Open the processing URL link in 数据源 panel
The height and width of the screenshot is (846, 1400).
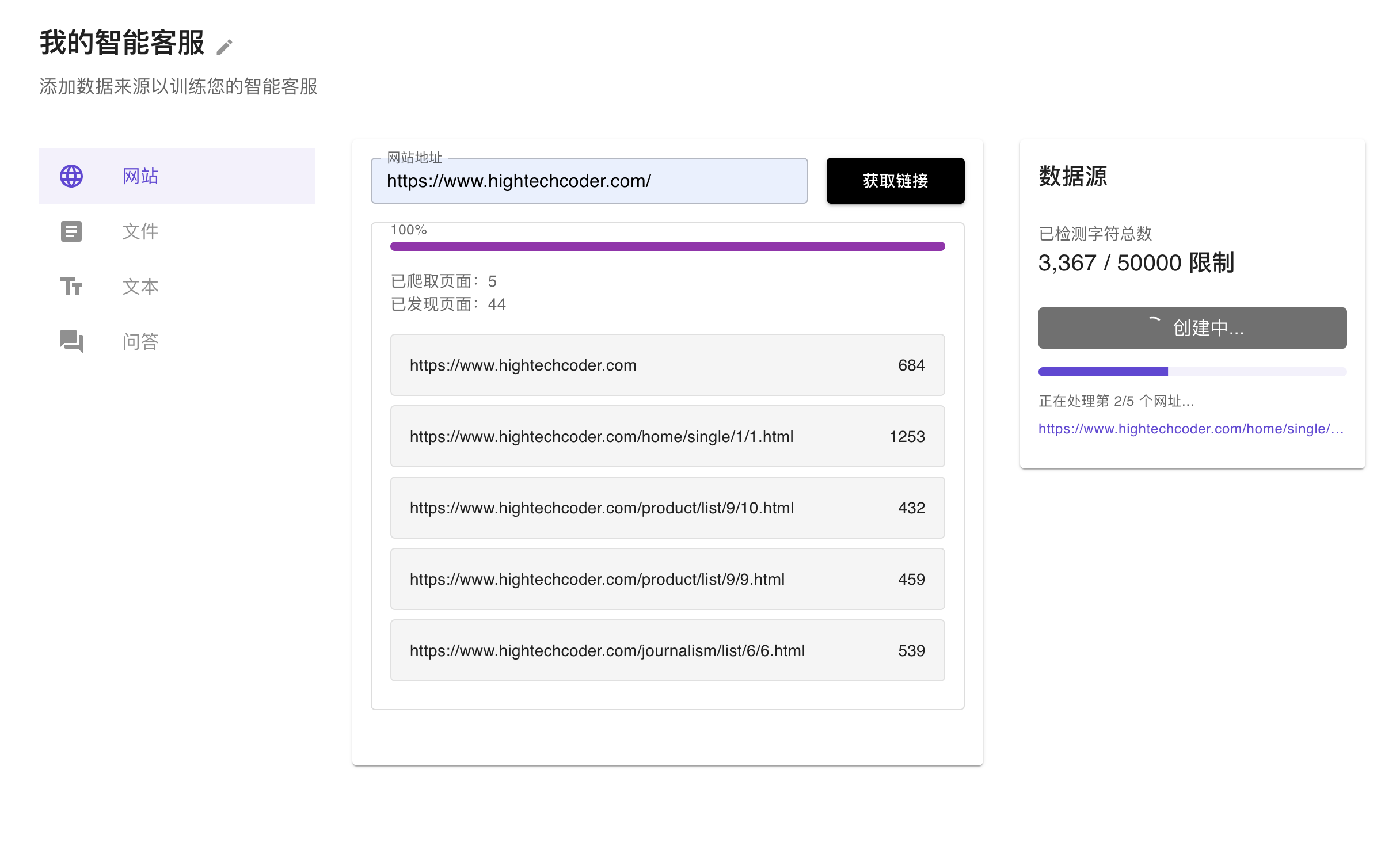click(1191, 429)
